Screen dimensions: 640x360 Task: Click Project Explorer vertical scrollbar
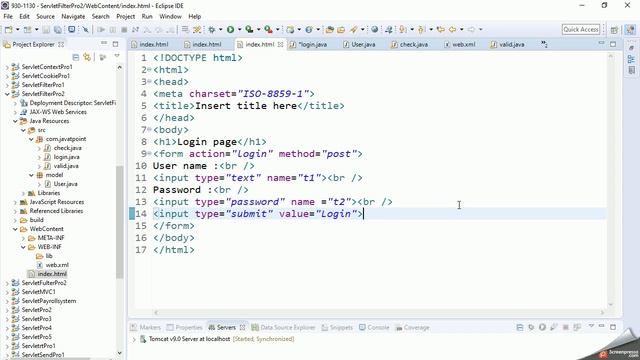(x=120, y=222)
